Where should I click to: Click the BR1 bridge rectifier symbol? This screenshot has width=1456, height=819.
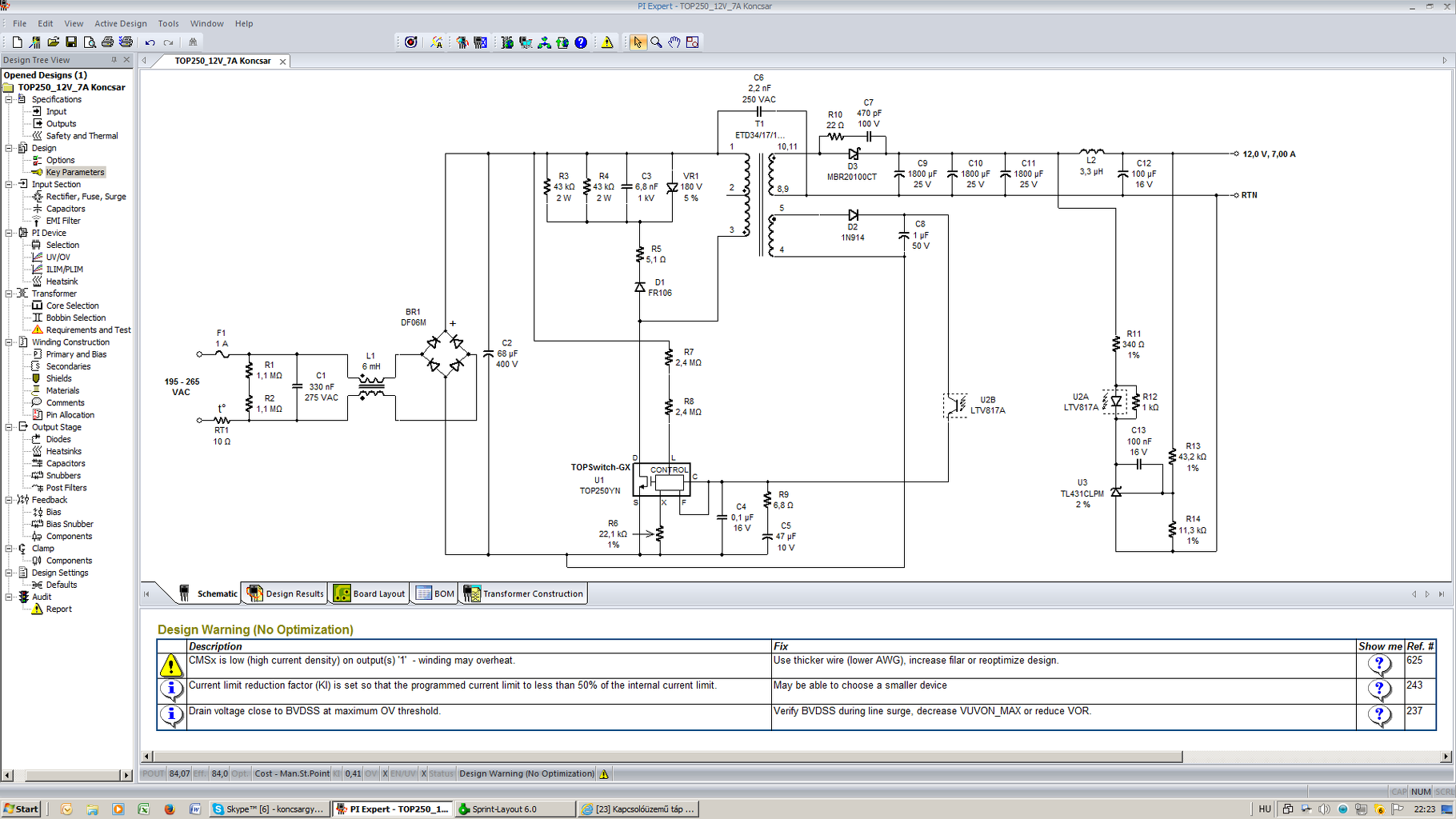[445, 354]
